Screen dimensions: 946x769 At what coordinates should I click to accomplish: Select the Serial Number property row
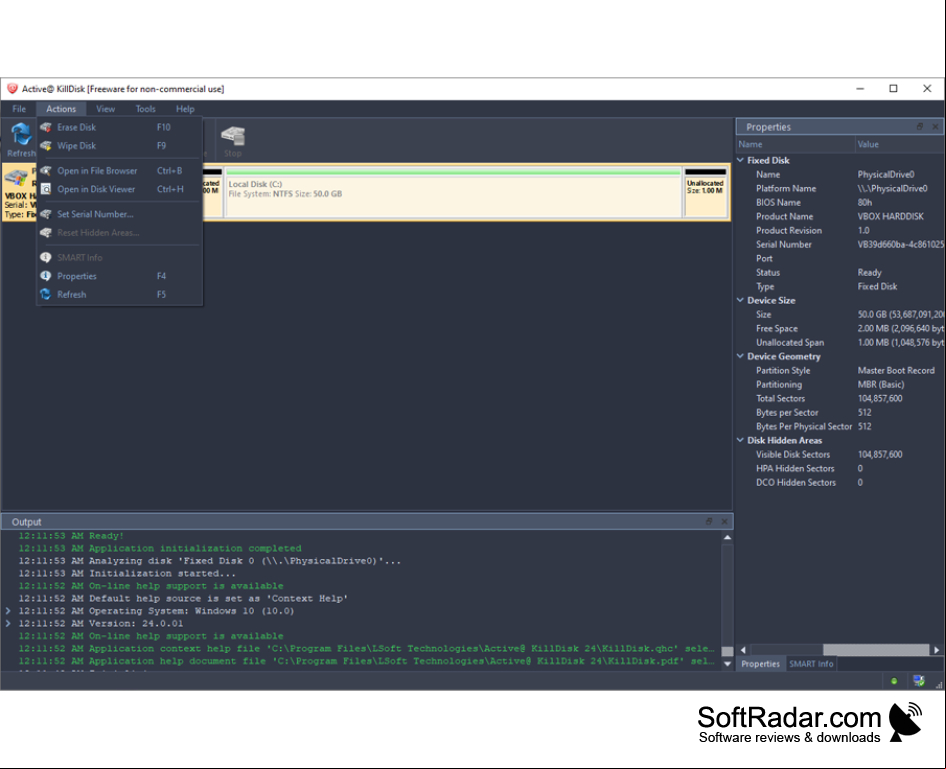click(840, 244)
